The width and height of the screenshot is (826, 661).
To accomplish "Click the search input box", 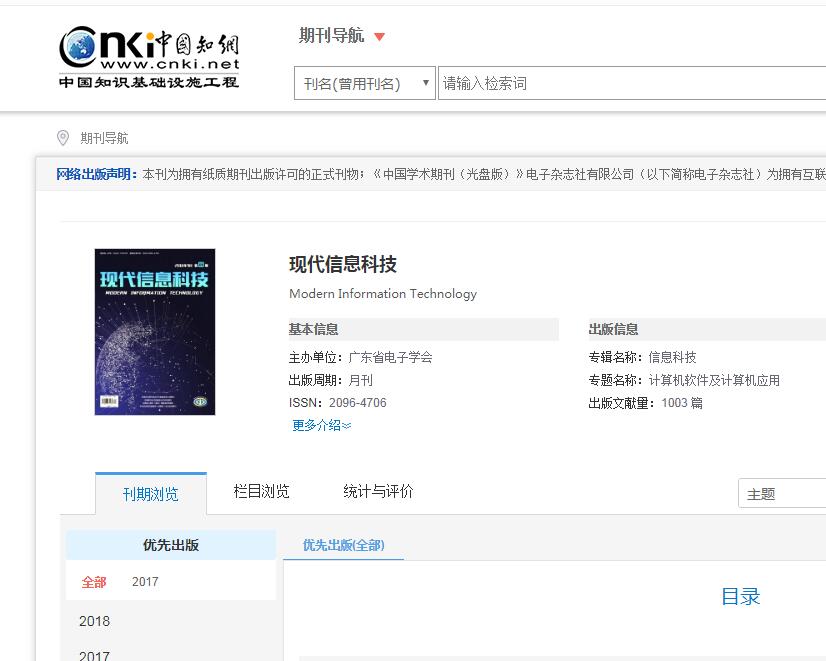I will pyautogui.click(x=630, y=84).
